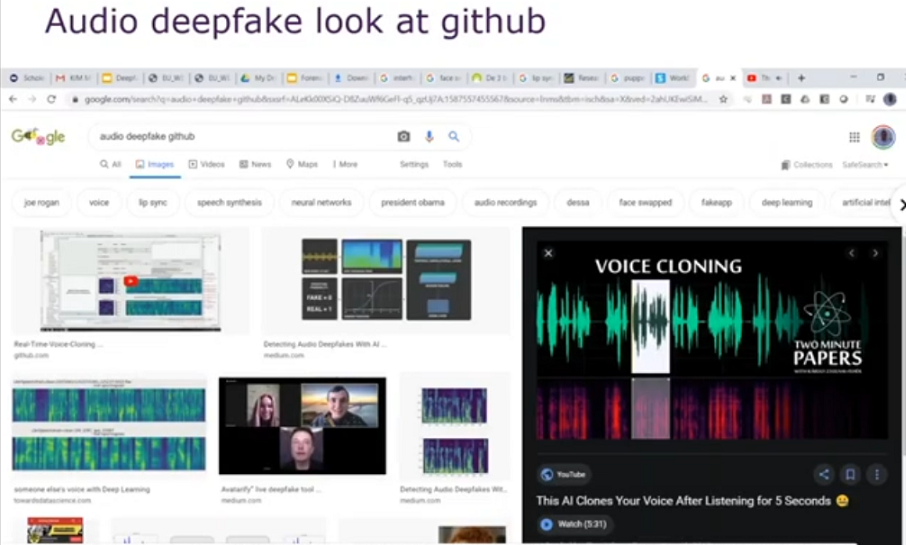The image size is (906, 545).
Task: Filter by audio recordings chip
Action: click(506, 202)
